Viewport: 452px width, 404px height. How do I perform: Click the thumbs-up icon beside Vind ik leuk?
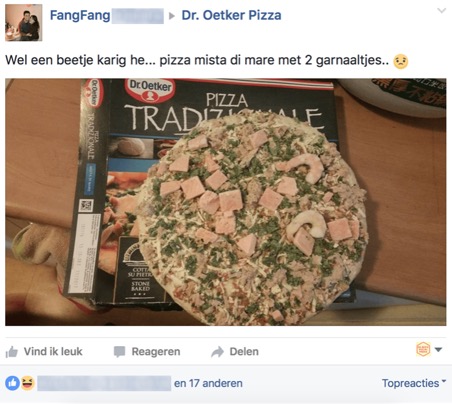[12, 352]
